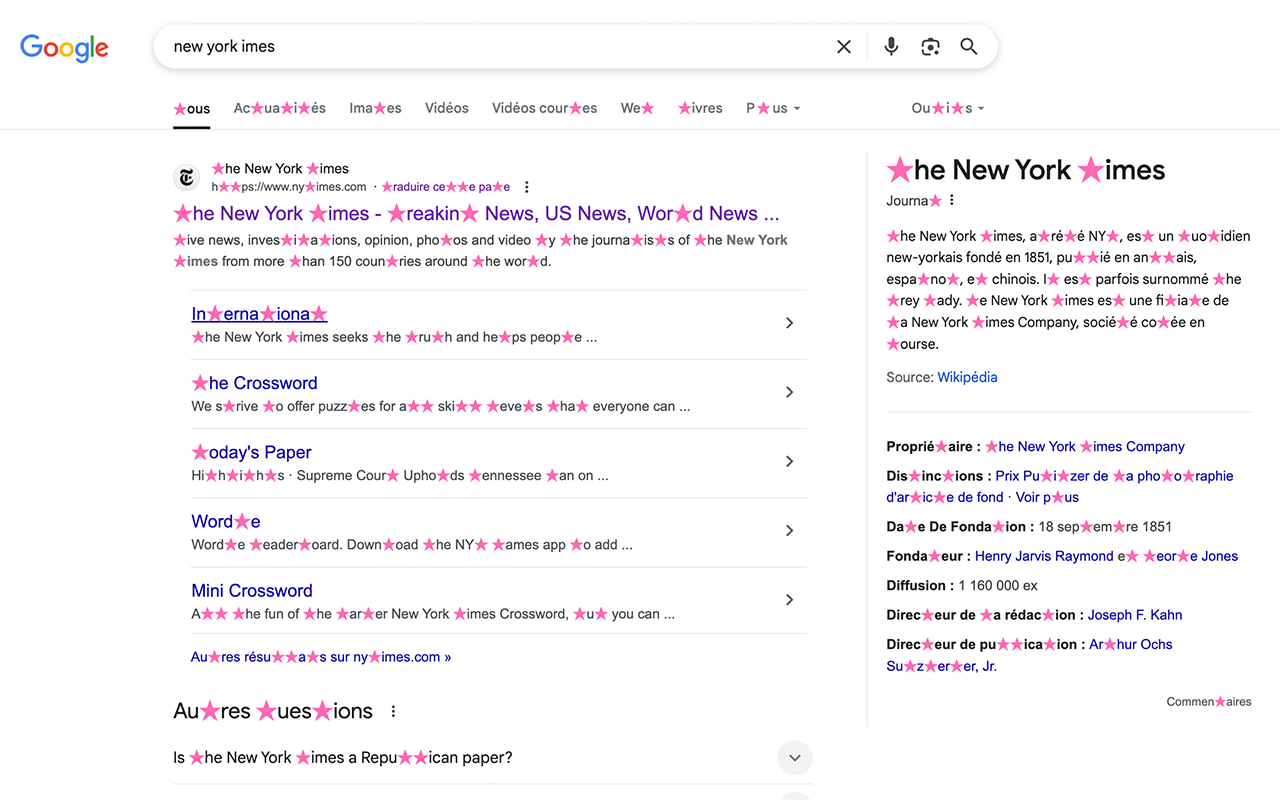Click The New York Times Company owner link
1280x800 pixels.
click(x=1085, y=447)
